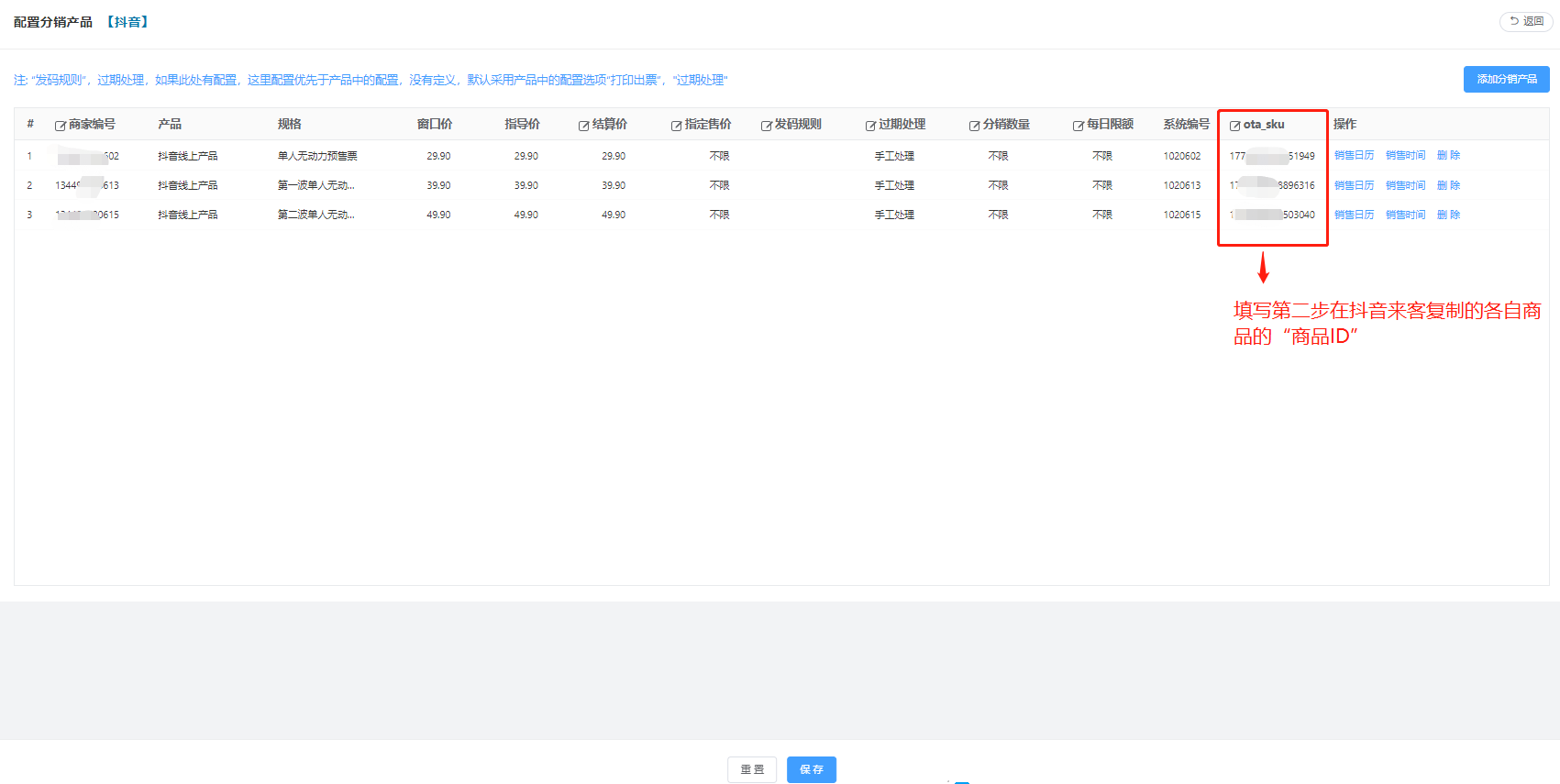The width and height of the screenshot is (1560, 784).
Task: Click edit icon beside 结算价 header
Action: pos(583,126)
